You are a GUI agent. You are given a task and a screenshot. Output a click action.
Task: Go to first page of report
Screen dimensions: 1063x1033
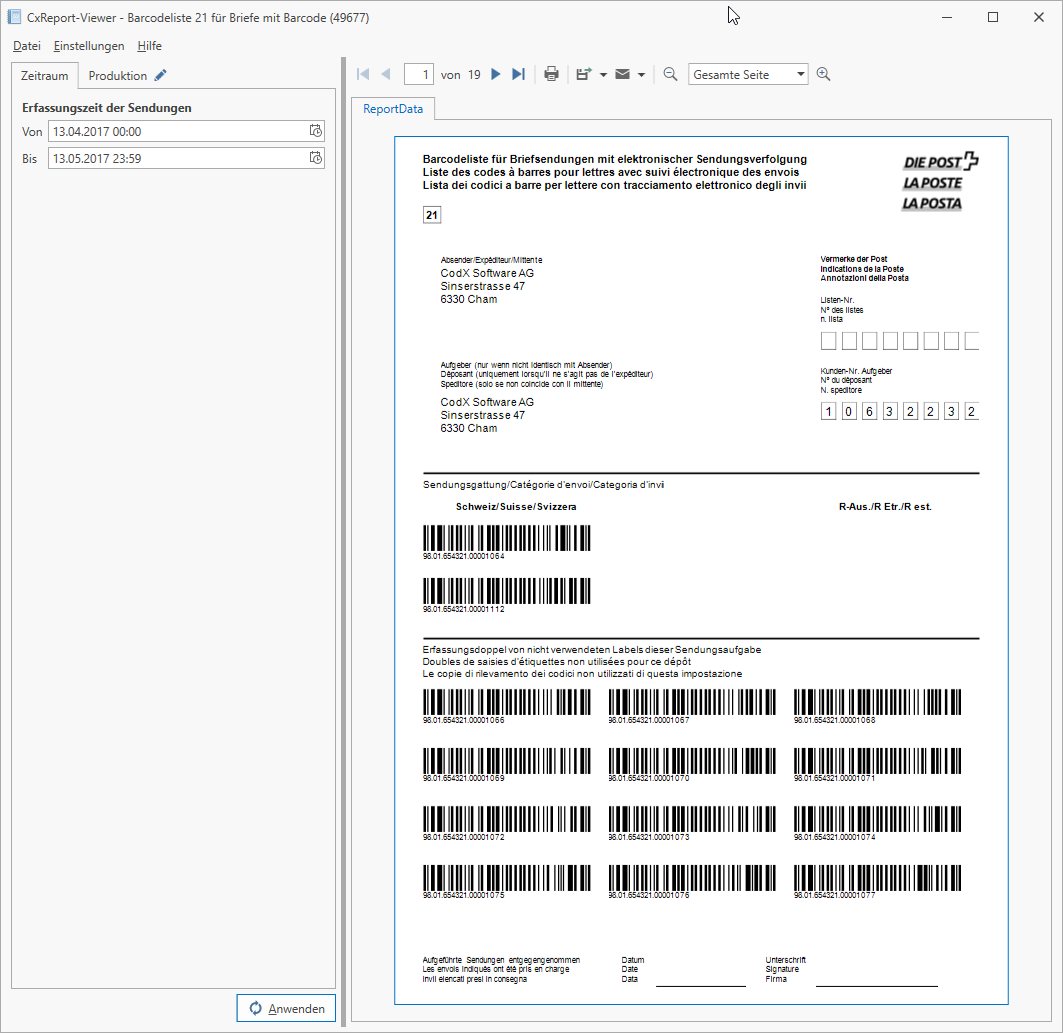click(x=363, y=75)
